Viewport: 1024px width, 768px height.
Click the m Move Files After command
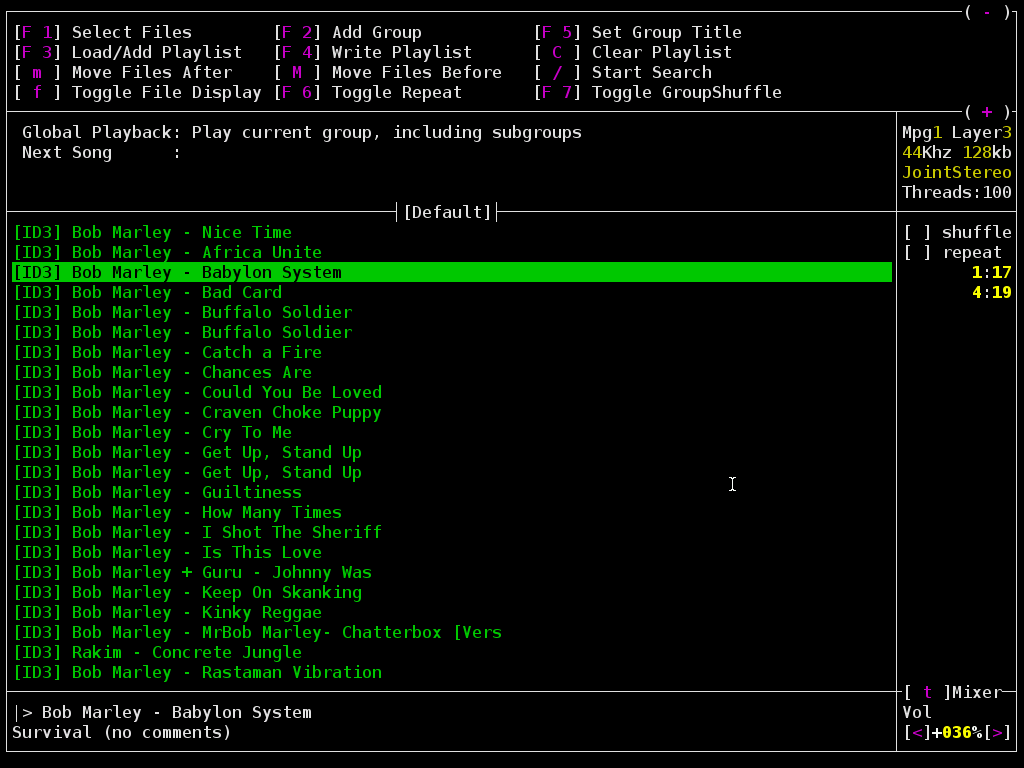(x=123, y=72)
